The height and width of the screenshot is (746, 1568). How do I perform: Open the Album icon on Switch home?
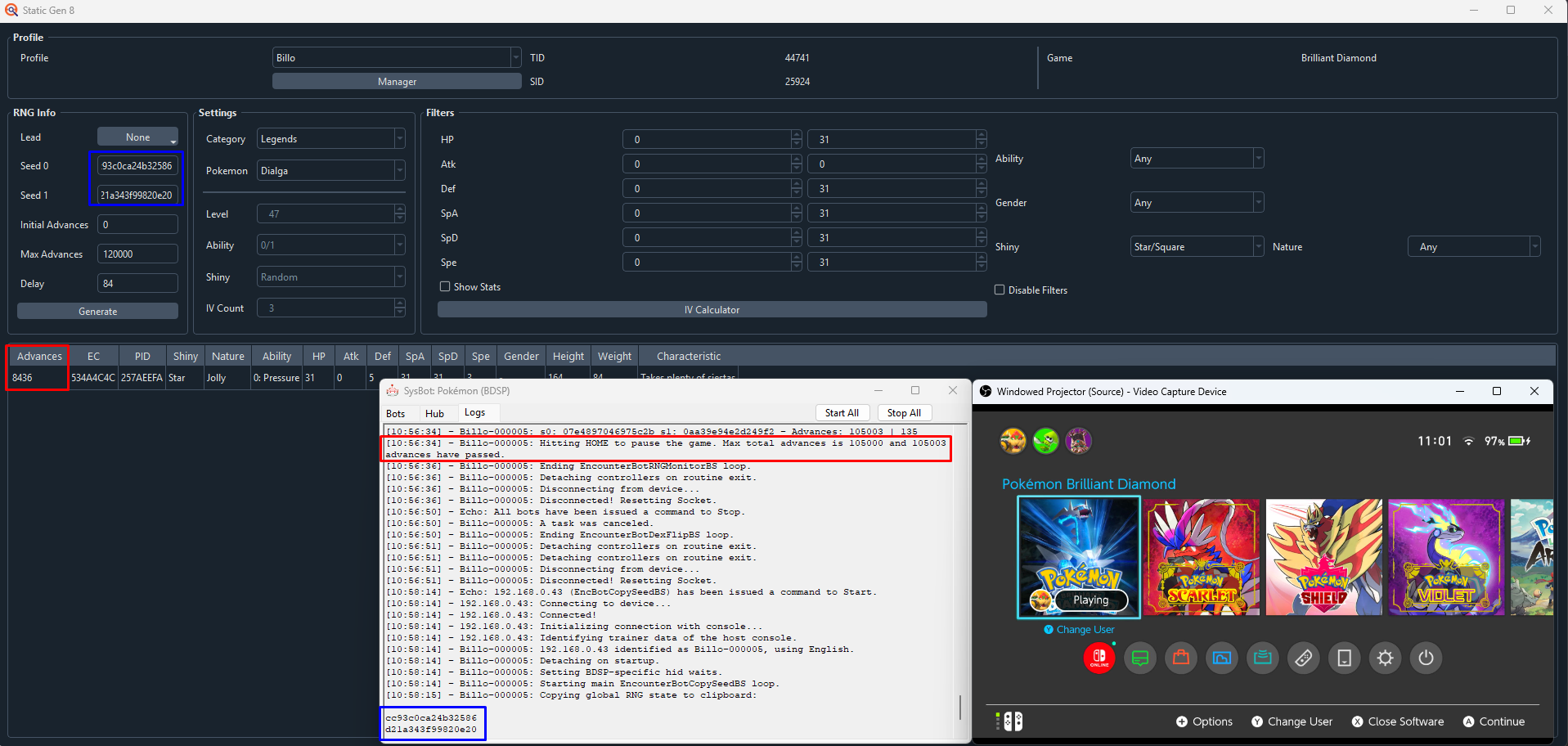point(1221,658)
